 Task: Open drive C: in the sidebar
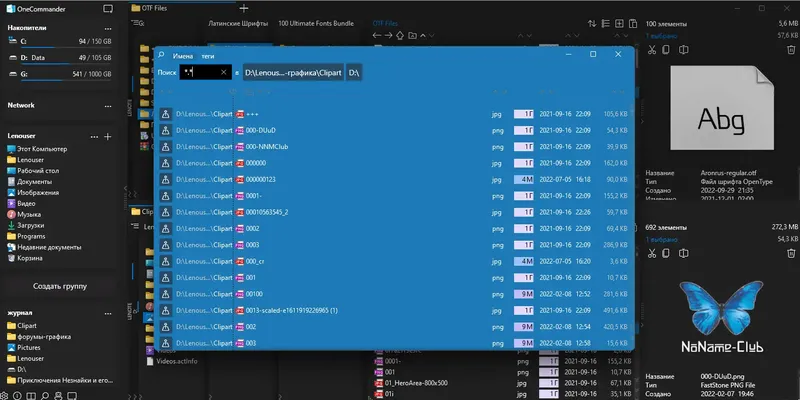tap(60, 42)
